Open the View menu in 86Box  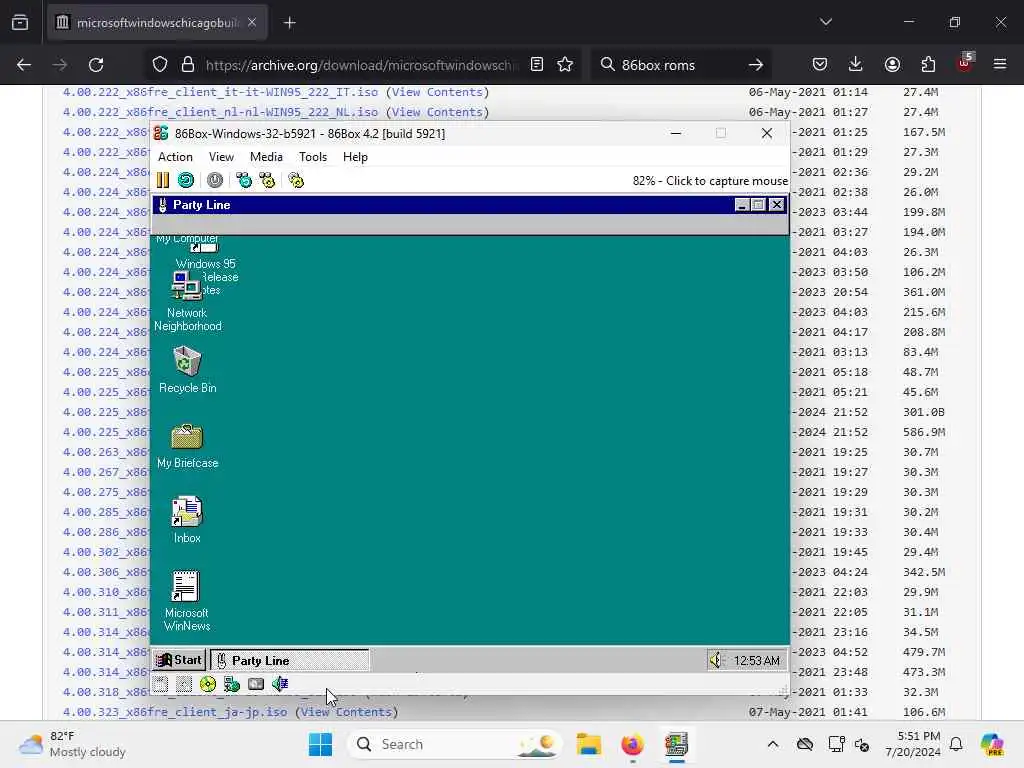[x=221, y=157]
